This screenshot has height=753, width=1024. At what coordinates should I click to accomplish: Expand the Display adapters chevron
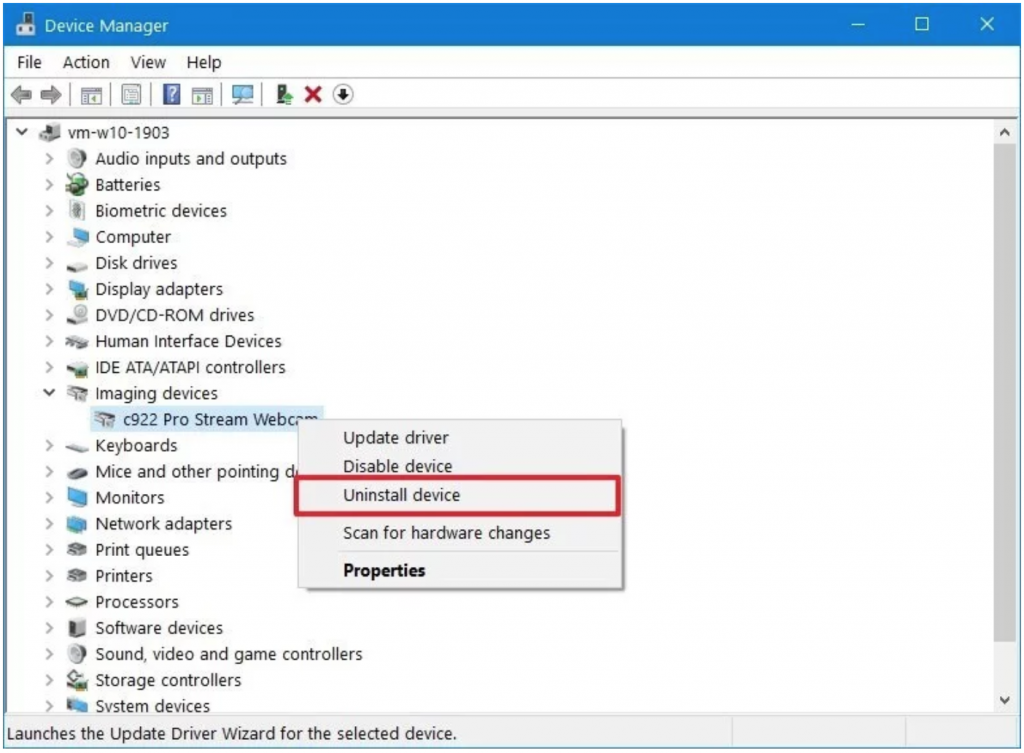click(x=49, y=289)
